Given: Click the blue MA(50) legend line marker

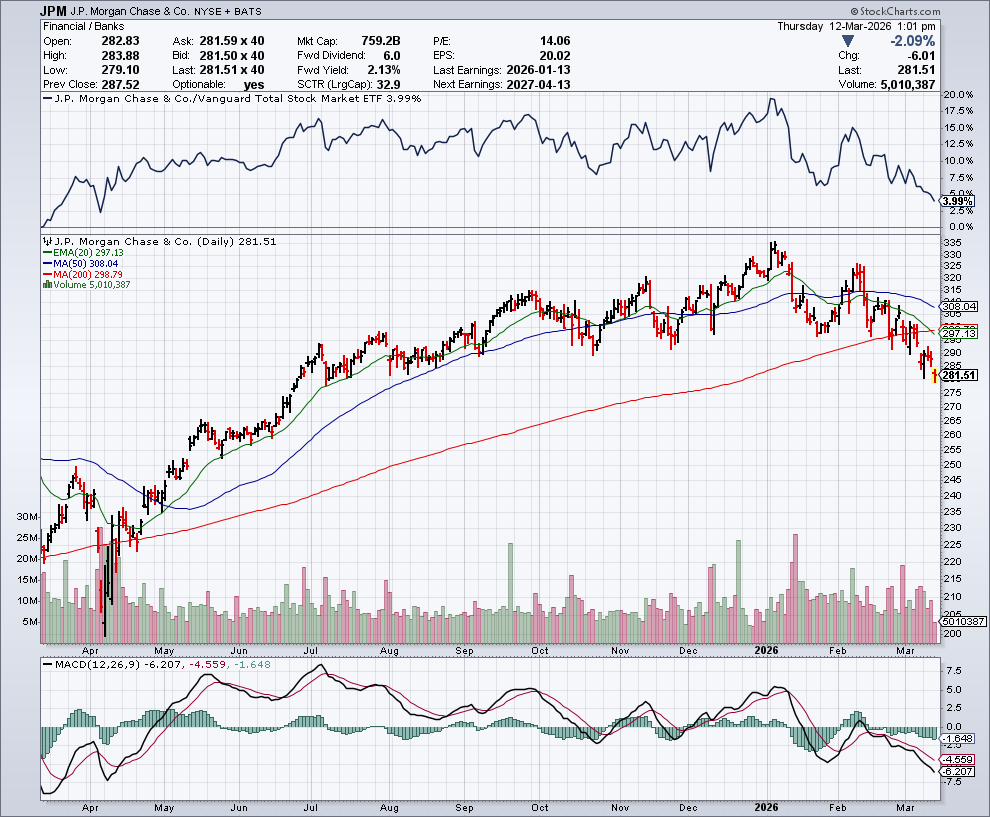Looking at the screenshot, I should [x=44, y=263].
